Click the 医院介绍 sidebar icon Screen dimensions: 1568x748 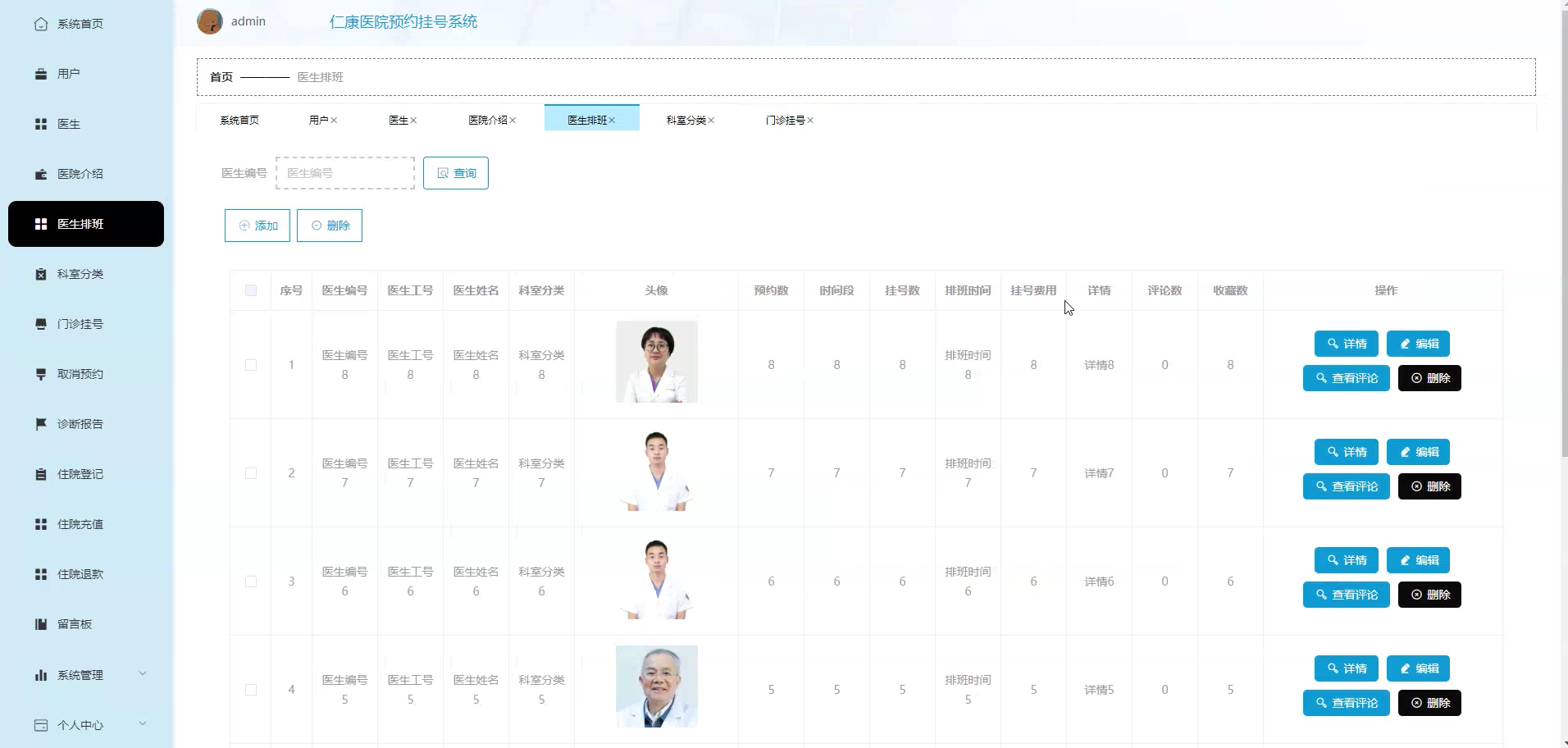tap(40, 174)
